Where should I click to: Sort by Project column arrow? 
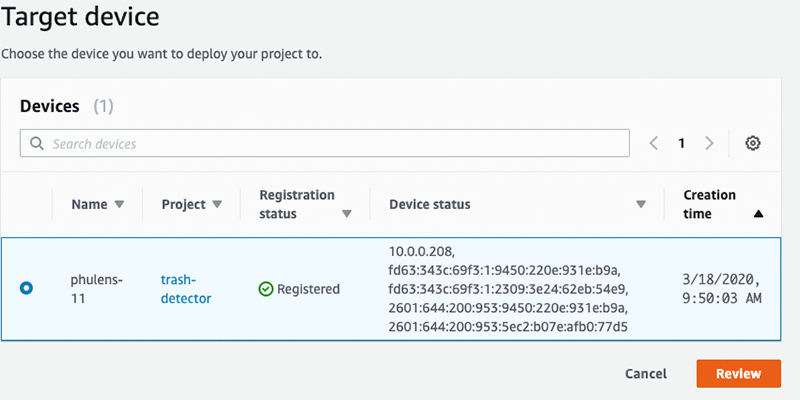pos(214,205)
